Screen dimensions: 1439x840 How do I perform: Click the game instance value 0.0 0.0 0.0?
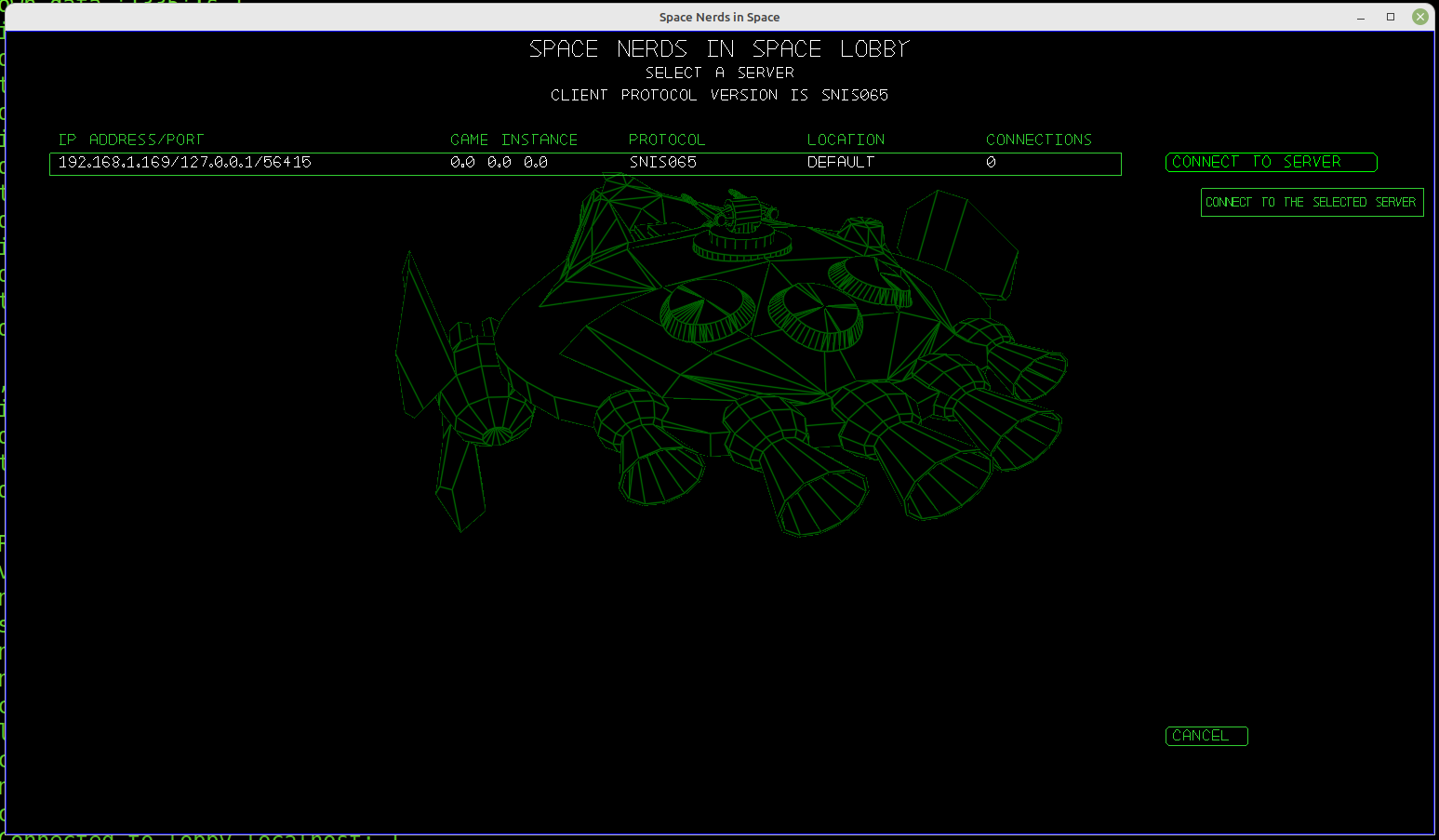[500, 162]
